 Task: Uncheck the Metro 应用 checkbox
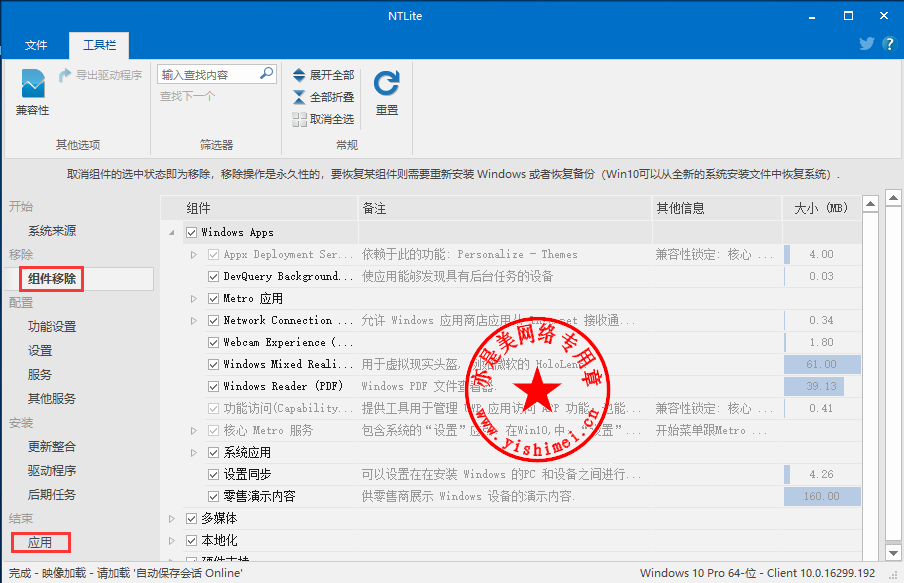click(213, 299)
